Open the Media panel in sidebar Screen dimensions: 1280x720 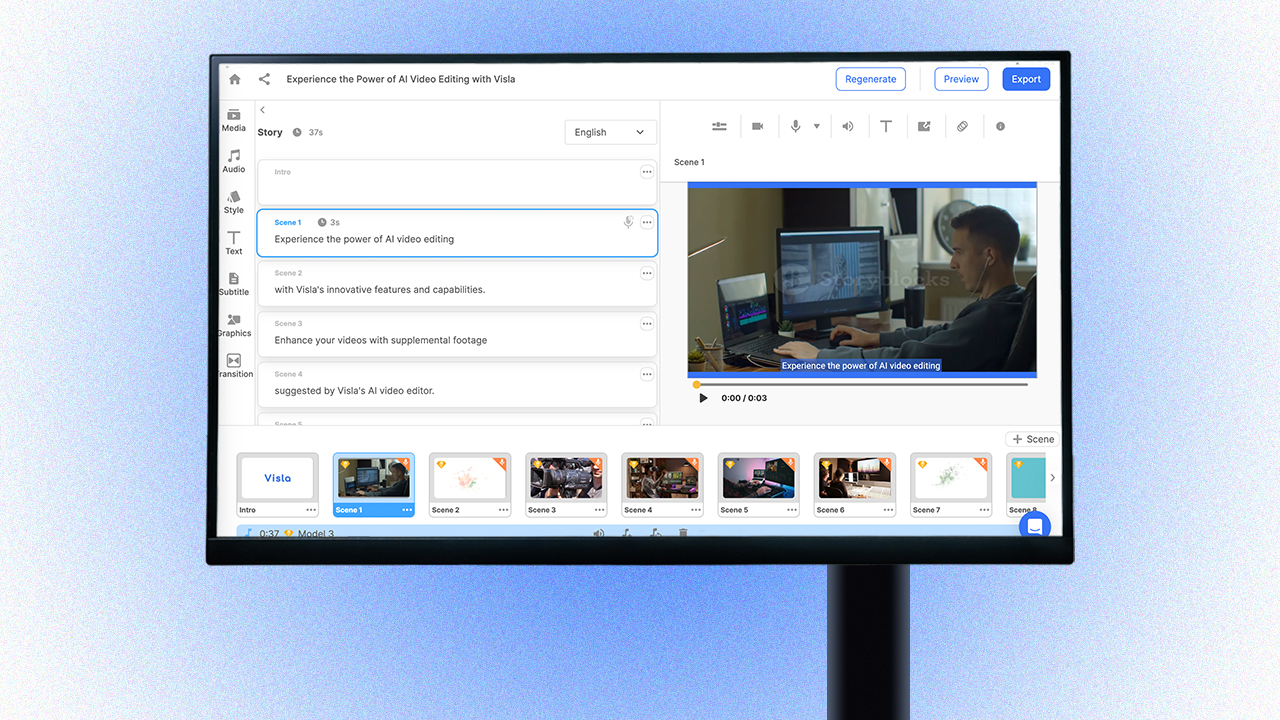click(x=234, y=120)
